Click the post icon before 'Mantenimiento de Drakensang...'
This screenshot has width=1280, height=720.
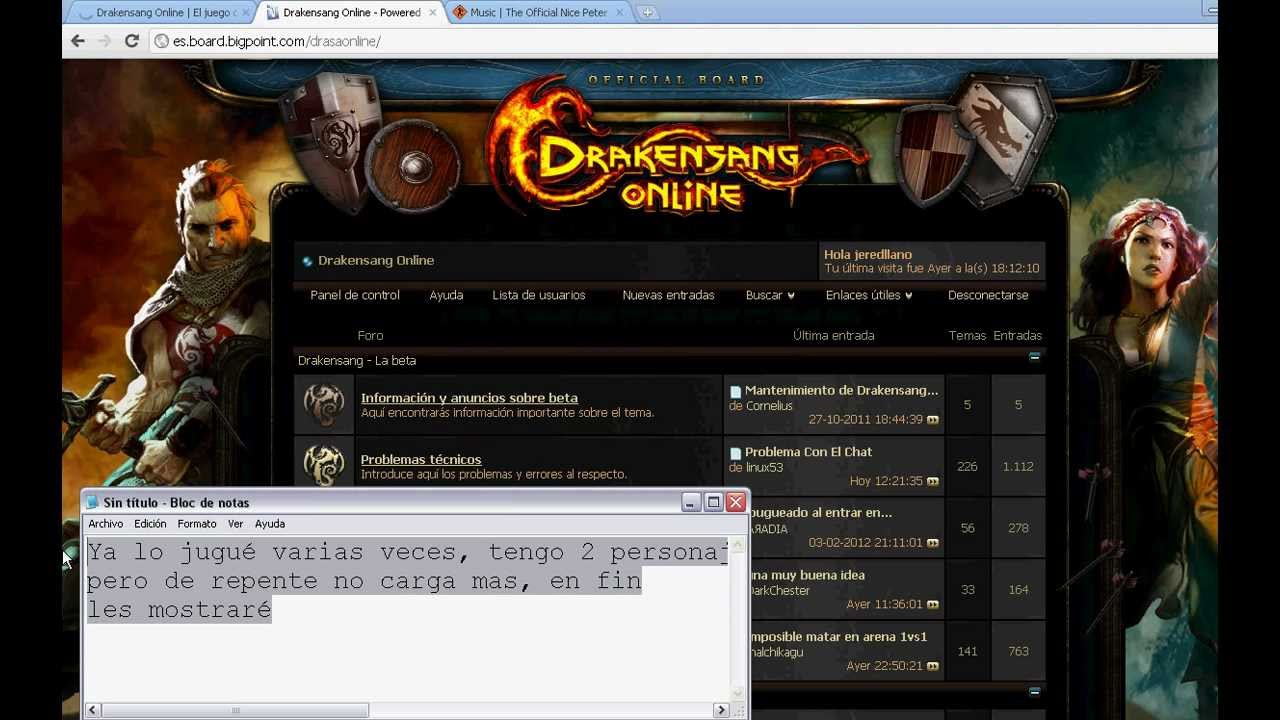(736, 392)
